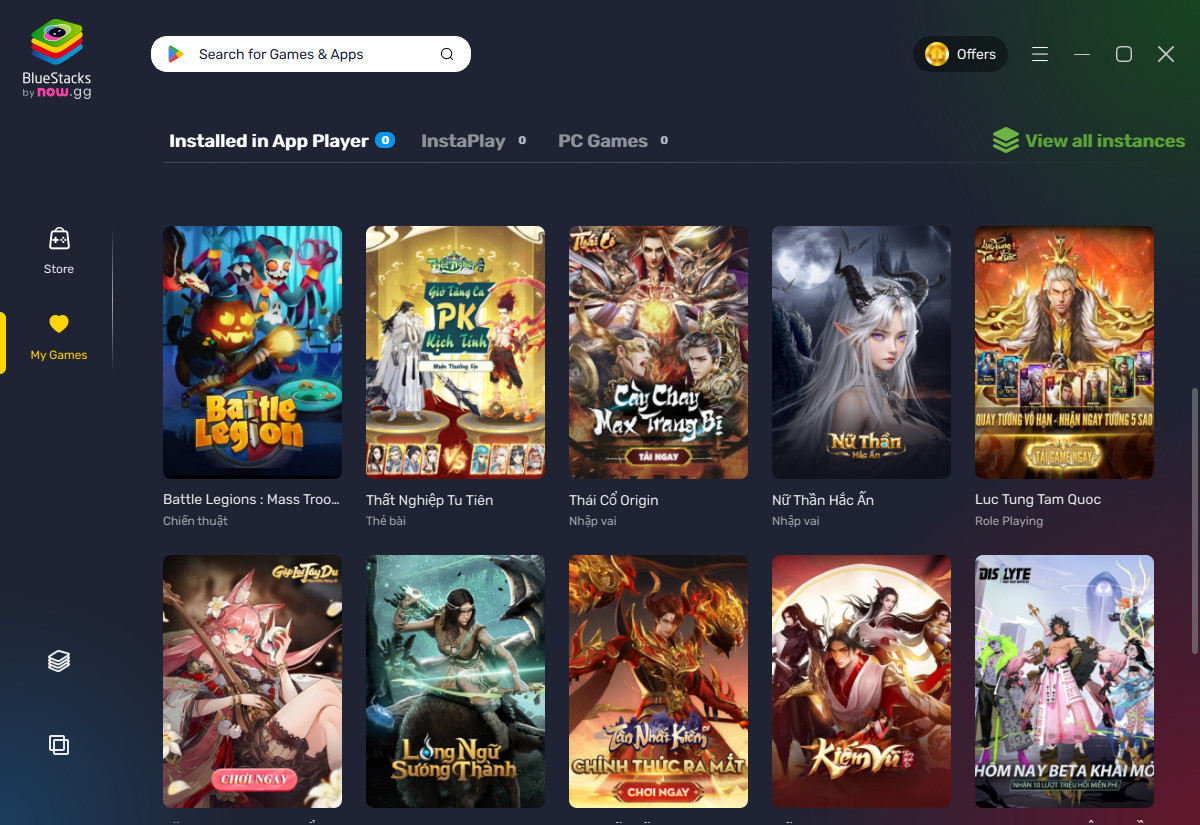The image size is (1200, 825).
Task: Click the stacked-layers instances icon in sidebar
Action: point(58,660)
